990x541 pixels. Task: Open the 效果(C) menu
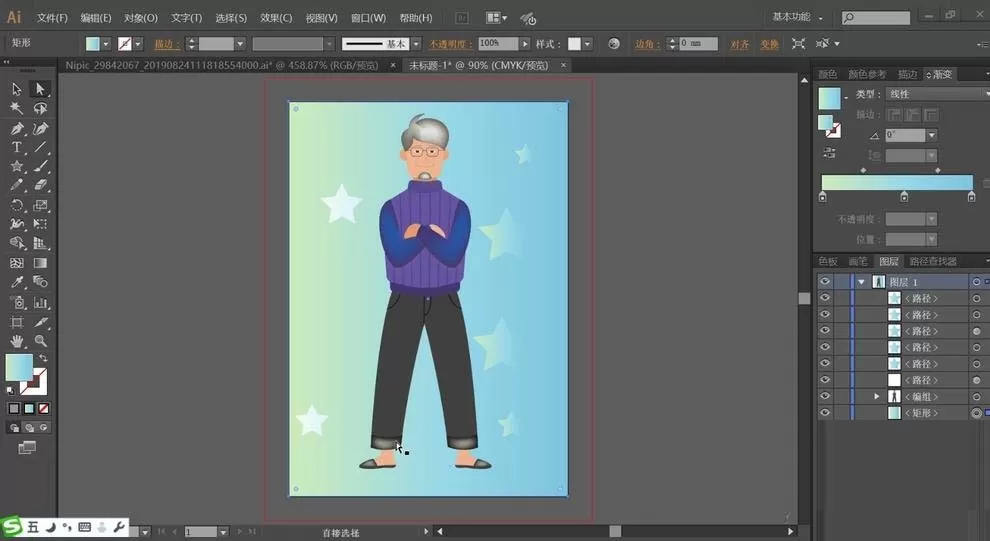click(x=276, y=18)
